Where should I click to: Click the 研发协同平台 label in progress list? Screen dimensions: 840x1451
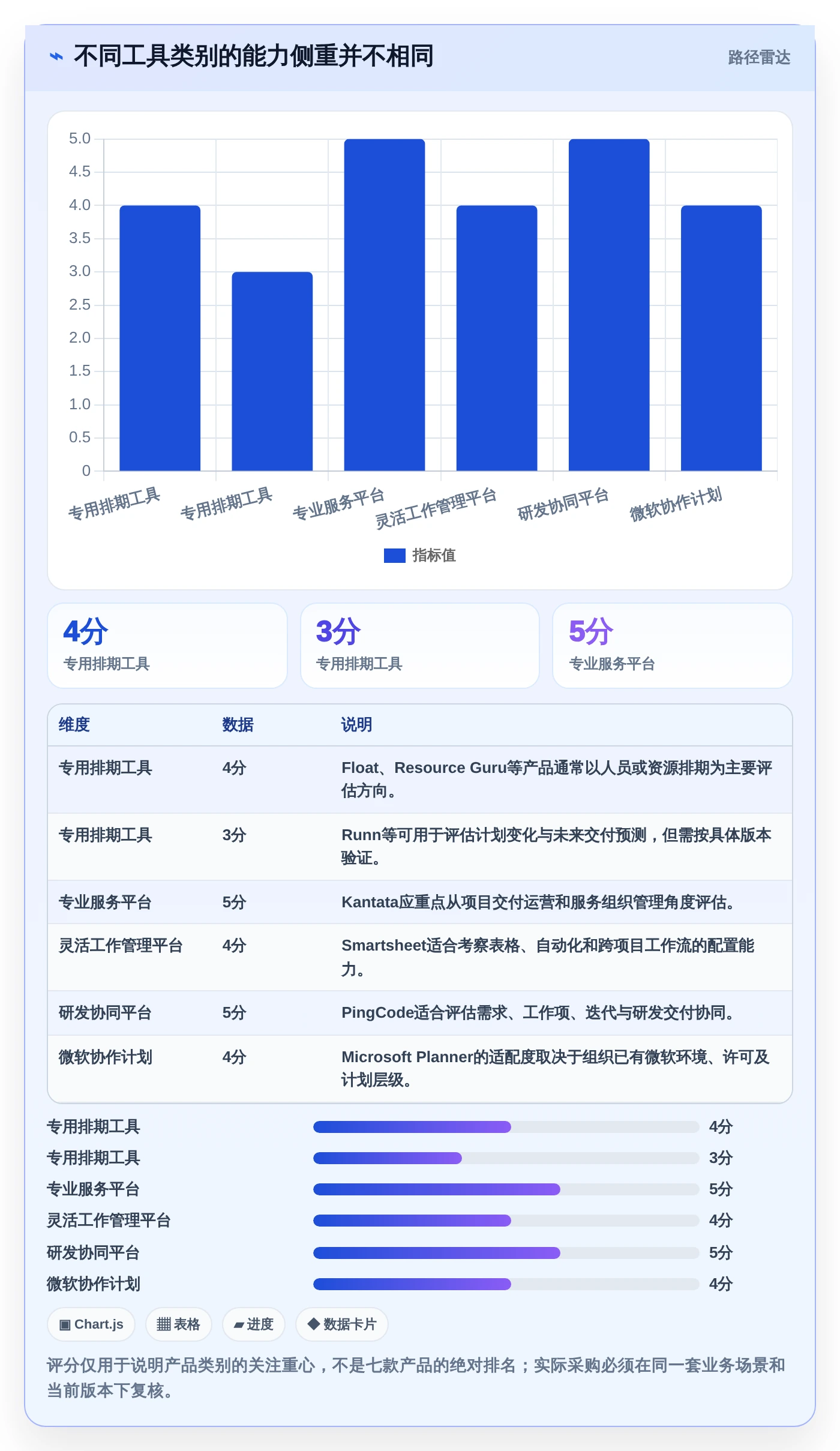(94, 1253)
